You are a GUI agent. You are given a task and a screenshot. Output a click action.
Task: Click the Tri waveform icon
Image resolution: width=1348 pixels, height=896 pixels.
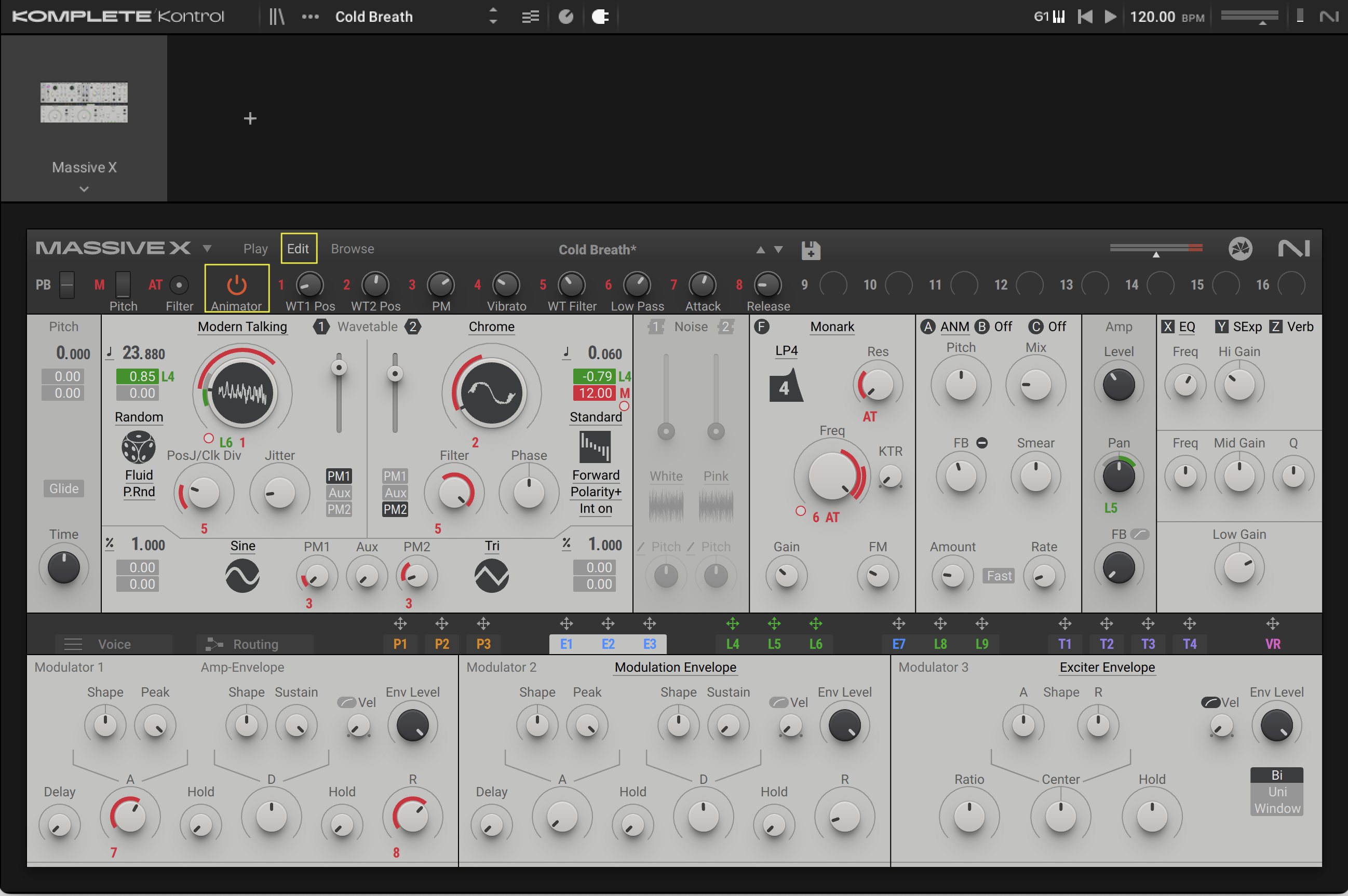click(491, 575)
